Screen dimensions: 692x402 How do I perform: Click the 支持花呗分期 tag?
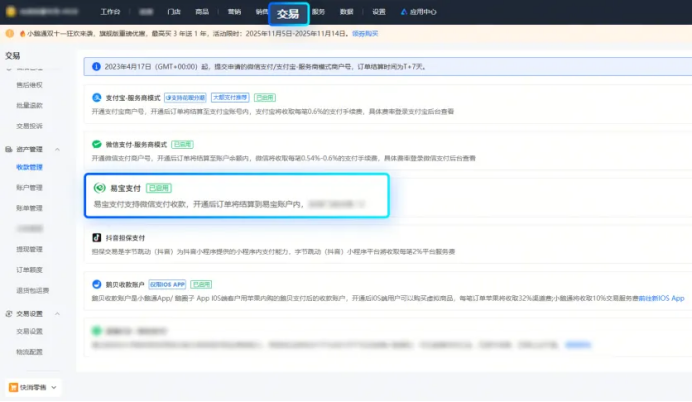(x=185, y=98)
